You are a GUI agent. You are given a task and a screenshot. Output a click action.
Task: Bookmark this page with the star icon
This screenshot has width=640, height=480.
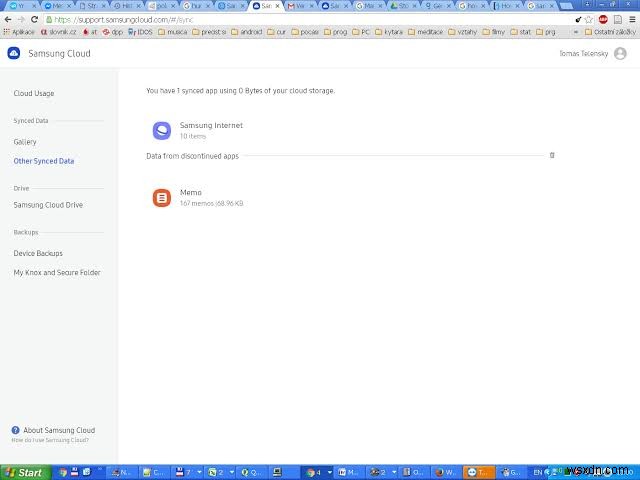(589, 20)
